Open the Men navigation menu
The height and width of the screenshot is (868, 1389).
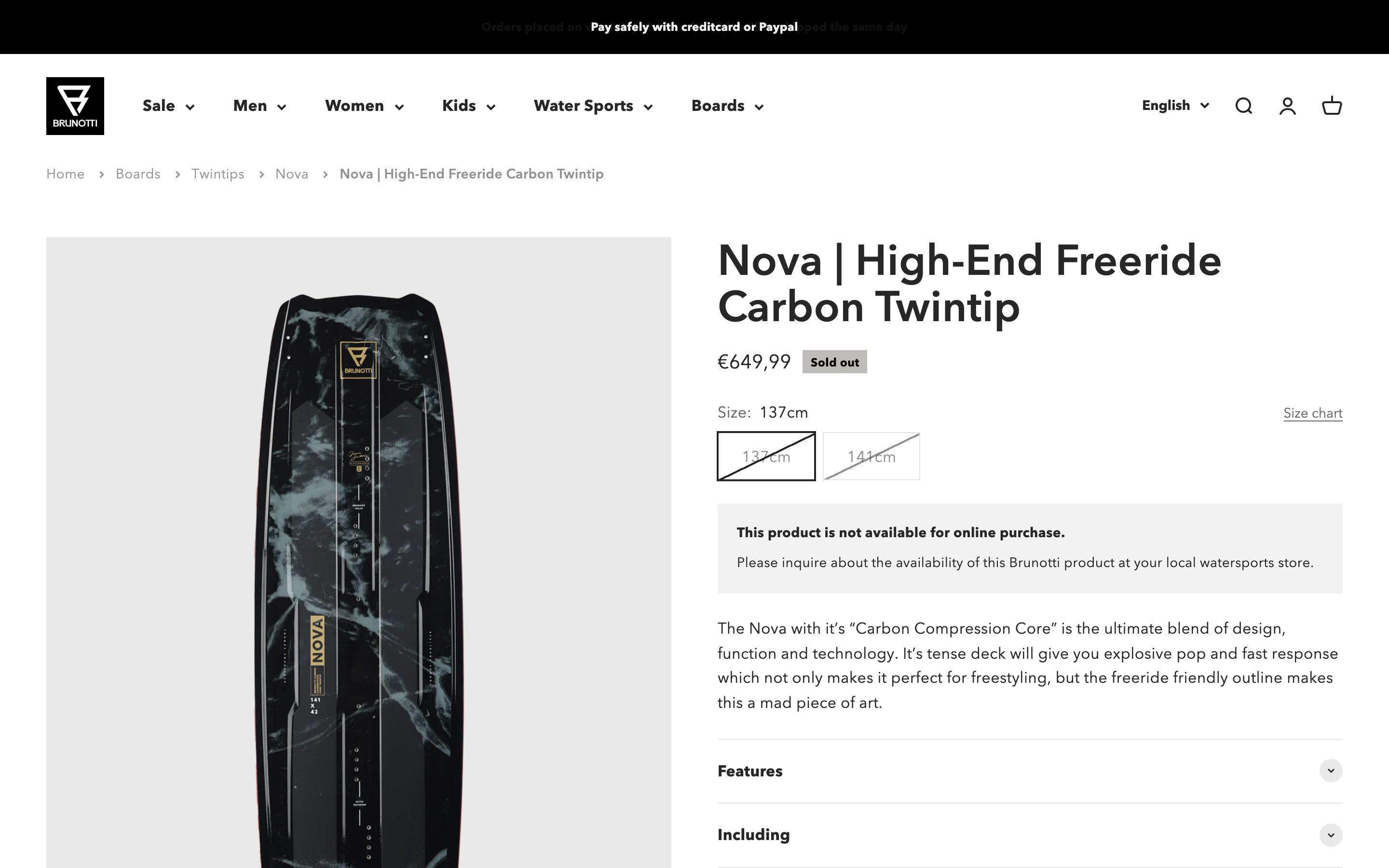coord(259,106)
